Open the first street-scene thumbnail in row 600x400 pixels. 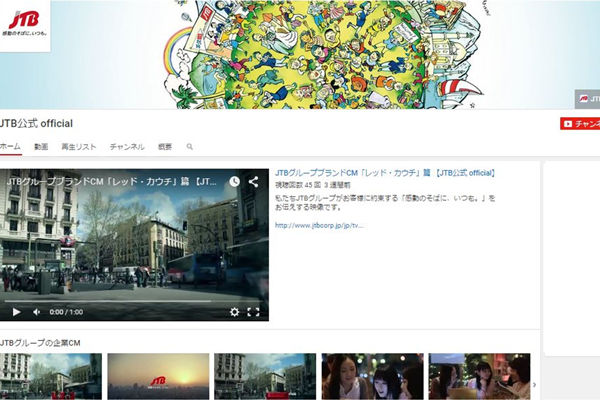(x=51, y=376)
